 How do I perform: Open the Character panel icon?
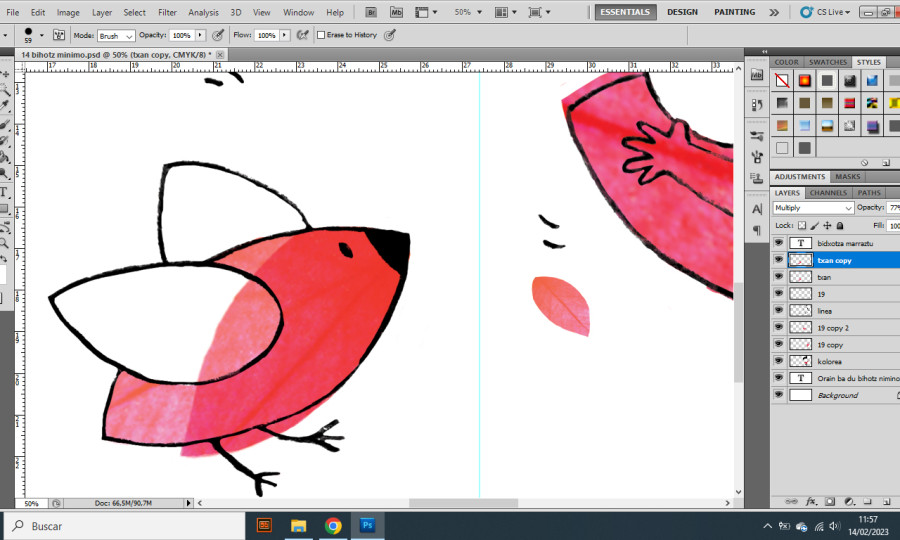pyautogui.click(x=756, y=208)
